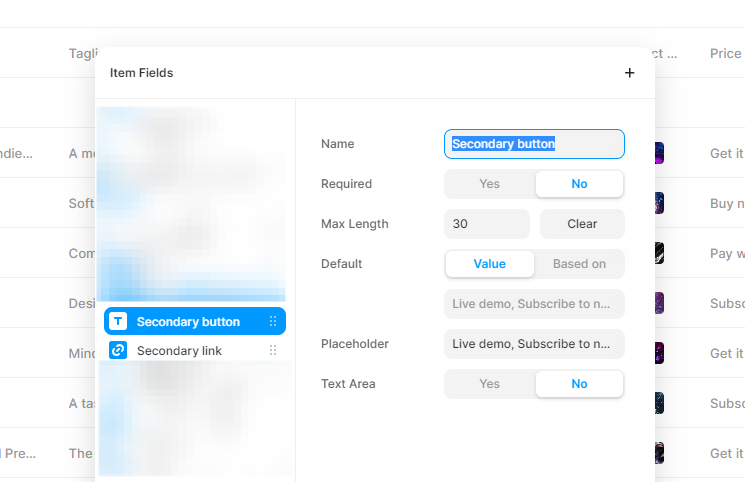745x482 pixels.
Task: Click the drag handle on Secondary button row
Action: pyautogui.click(x=273, y=321)
